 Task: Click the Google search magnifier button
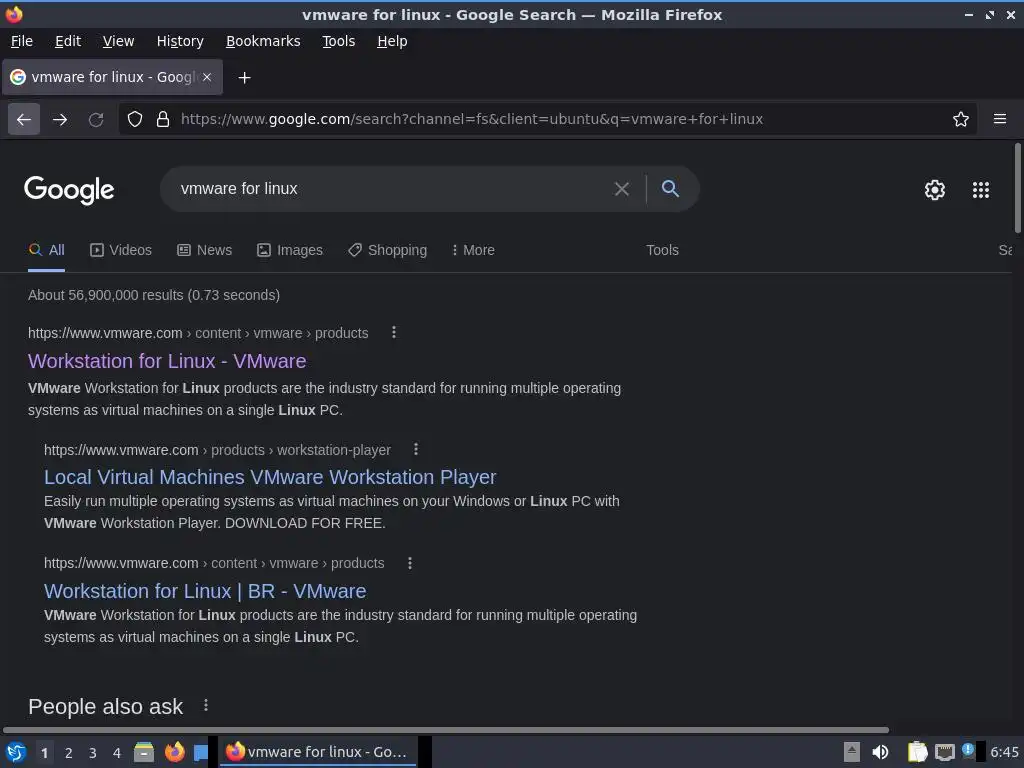point(670,189)
